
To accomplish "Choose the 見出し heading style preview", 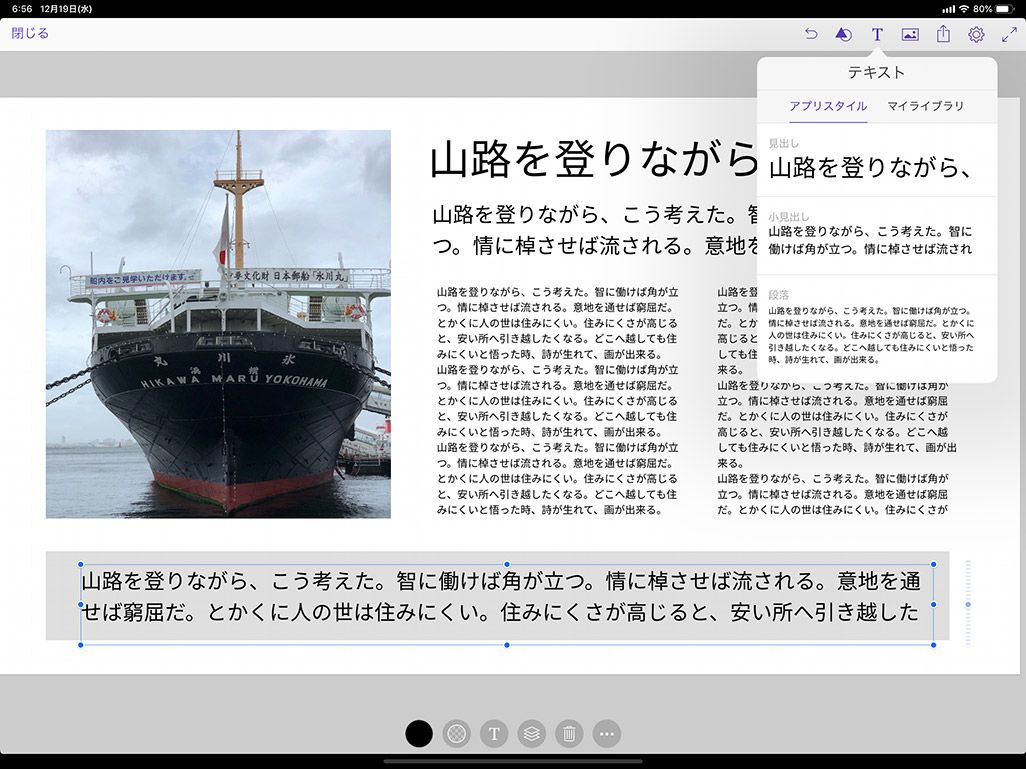I will pyautogui.click(x=877, y=160).
